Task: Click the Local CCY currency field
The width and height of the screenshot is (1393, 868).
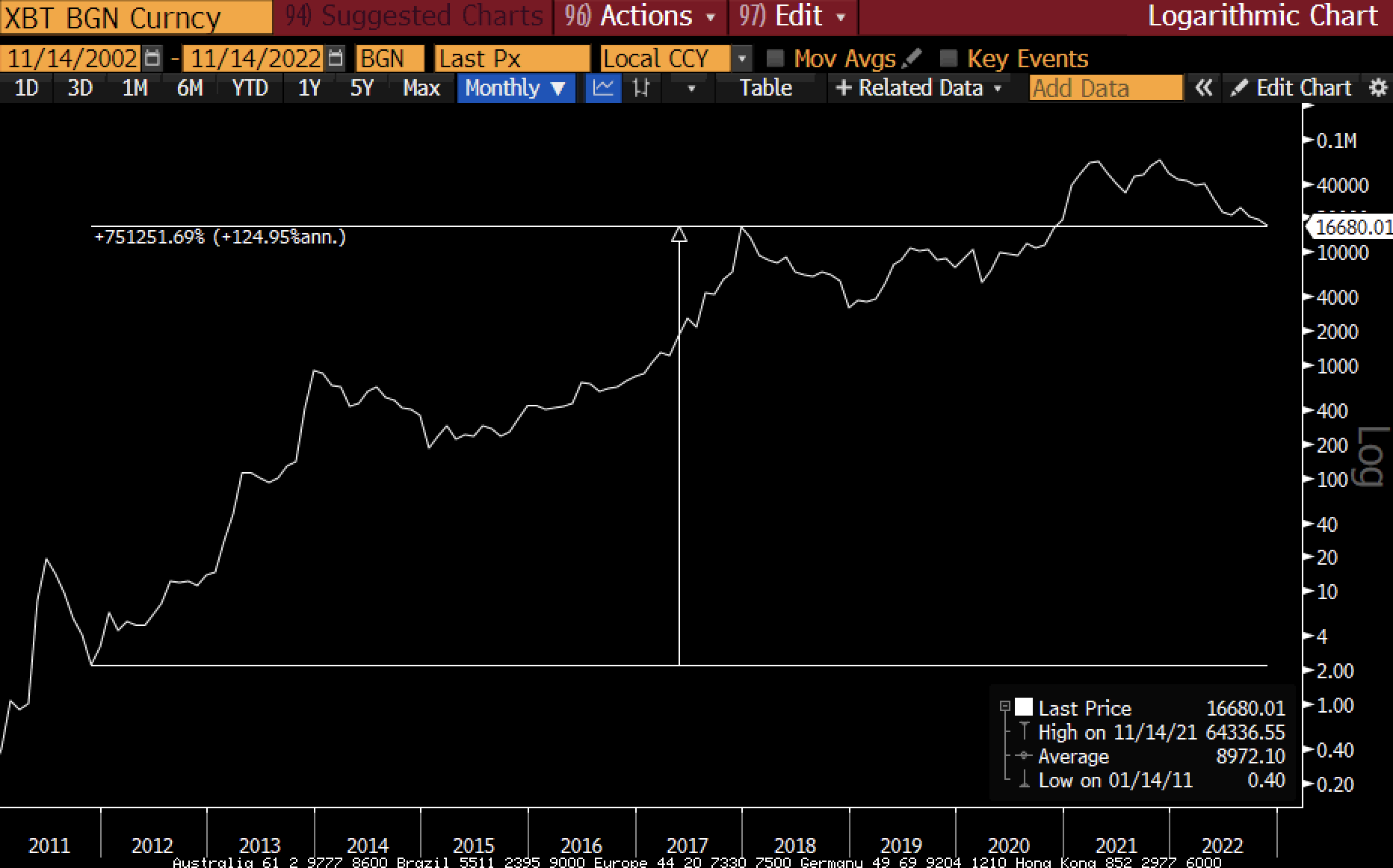Action: pos(665,58)
